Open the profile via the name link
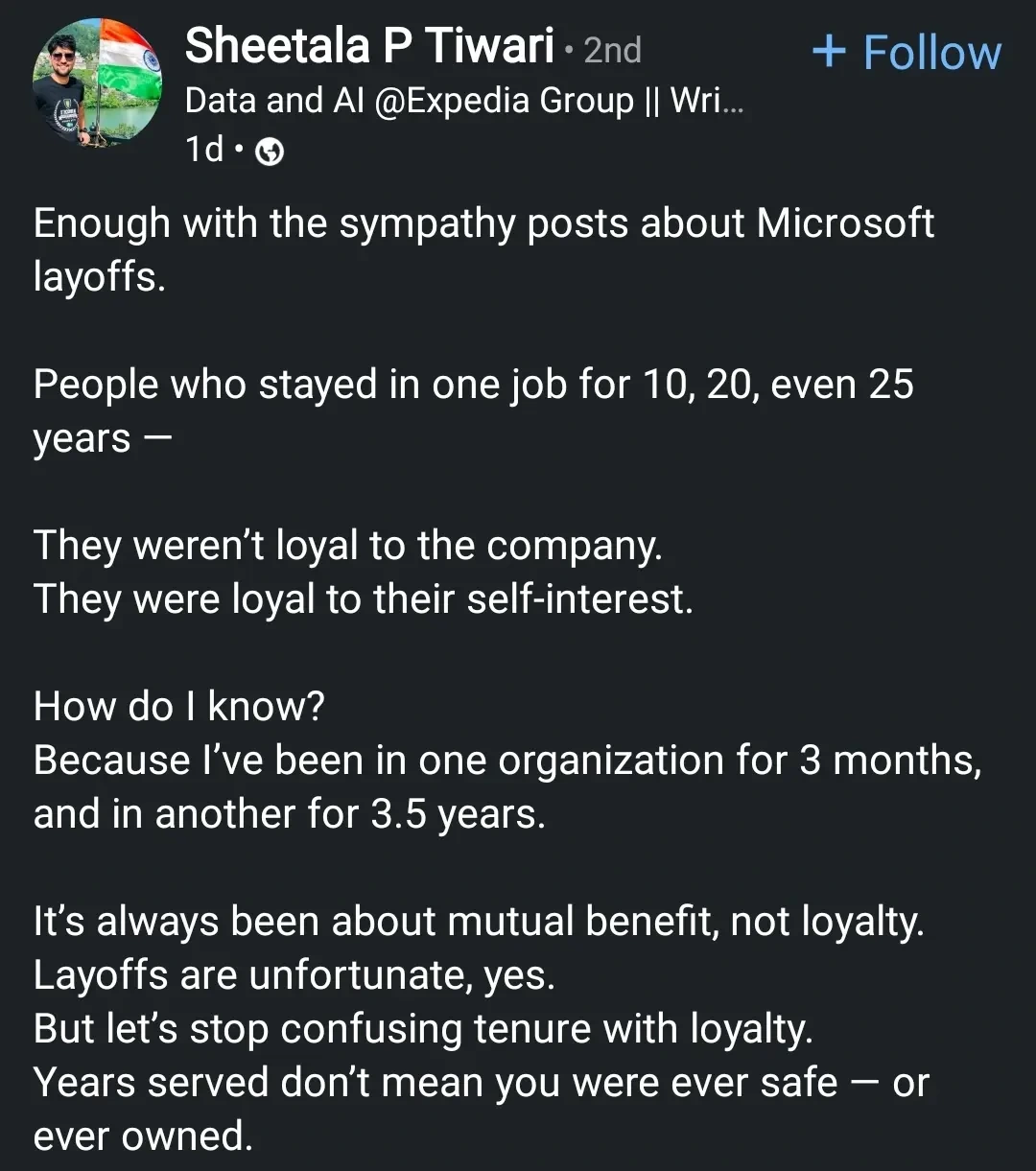 [369, 45]
